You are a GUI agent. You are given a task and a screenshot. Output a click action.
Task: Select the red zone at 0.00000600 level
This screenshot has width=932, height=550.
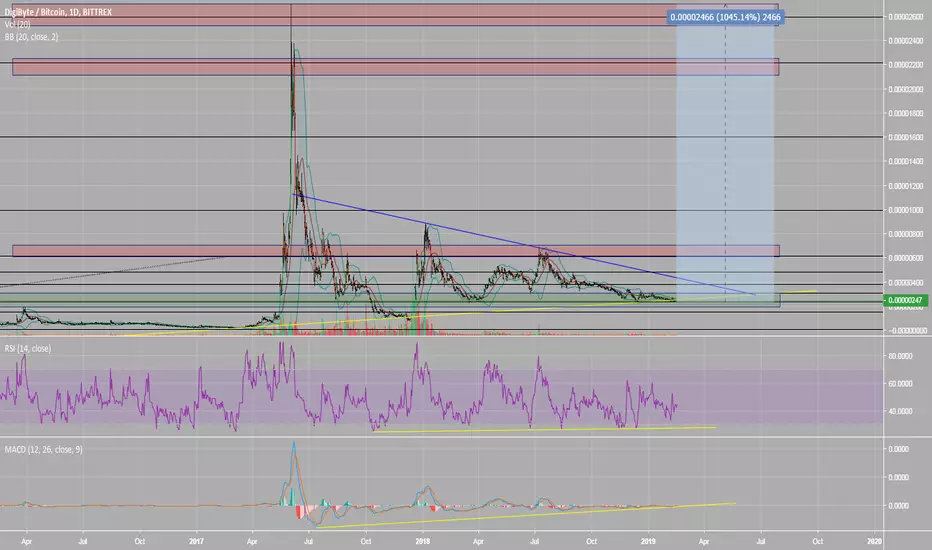point(395,251)
